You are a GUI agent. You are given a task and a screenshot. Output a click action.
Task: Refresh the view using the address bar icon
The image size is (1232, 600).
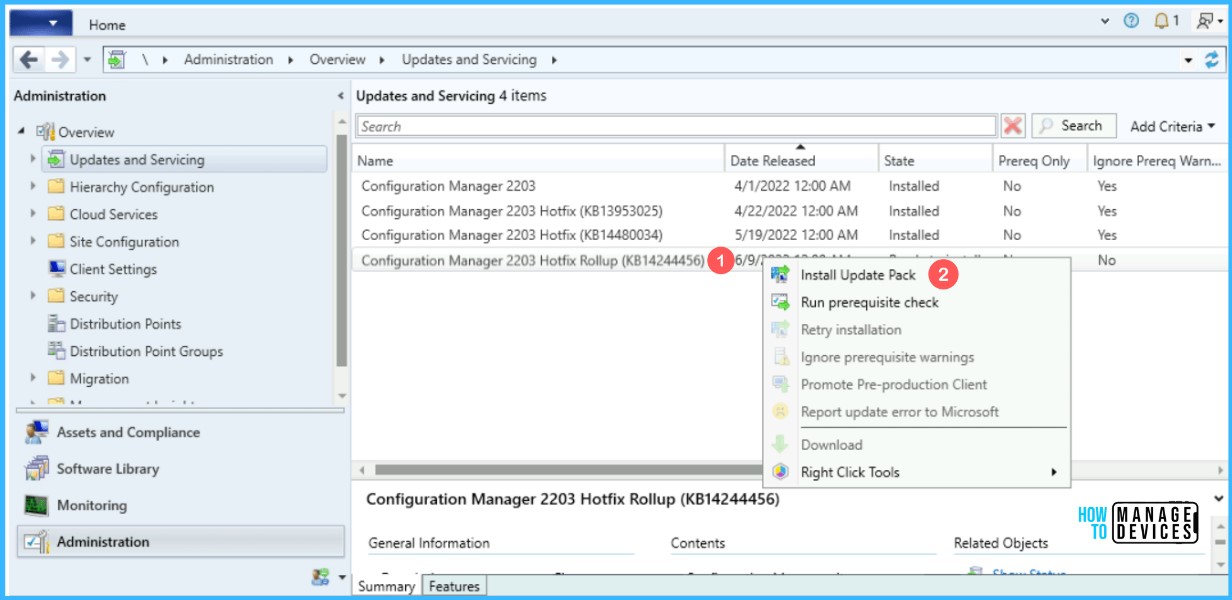tap(1213, 60)
